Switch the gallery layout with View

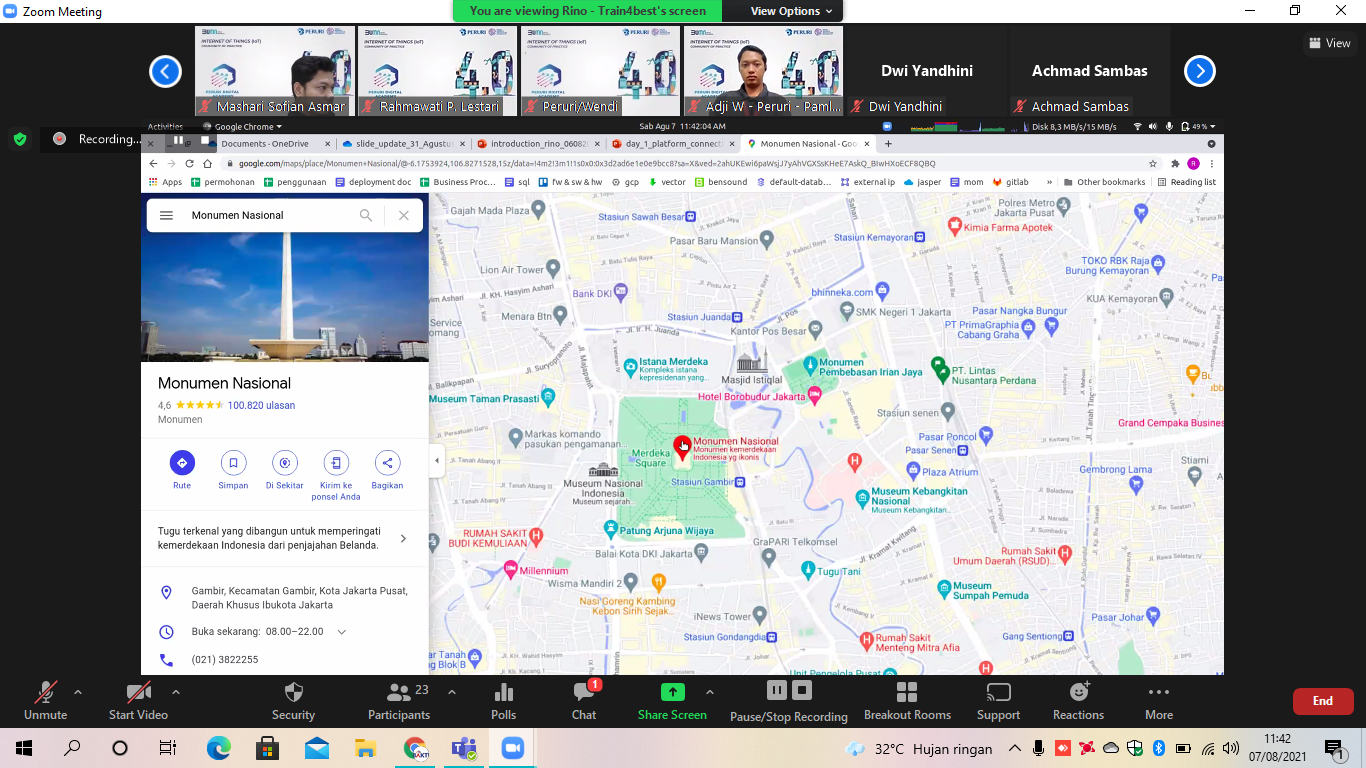(1330, 43)
